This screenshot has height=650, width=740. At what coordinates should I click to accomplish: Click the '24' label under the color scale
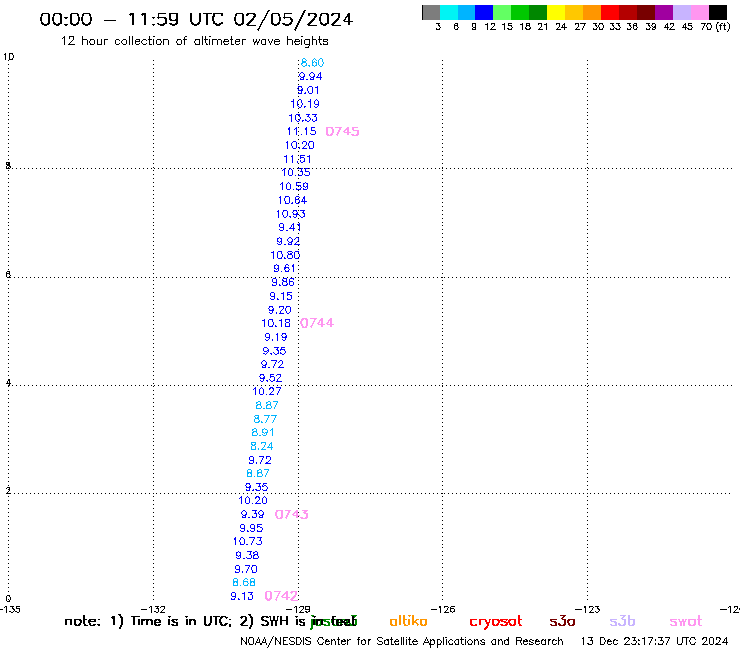coord(561,27)
